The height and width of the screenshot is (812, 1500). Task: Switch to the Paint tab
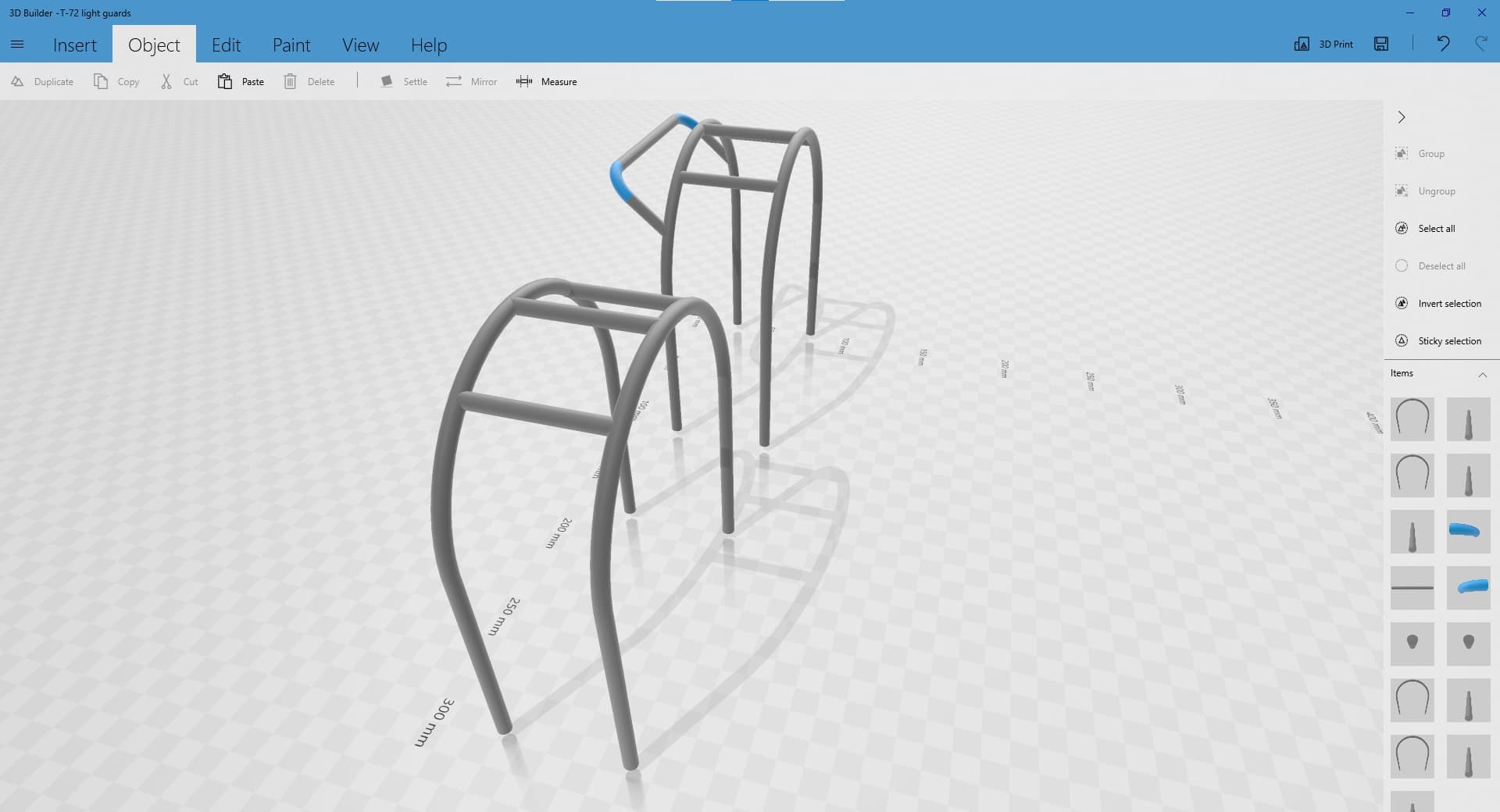[x=291, y=45]
